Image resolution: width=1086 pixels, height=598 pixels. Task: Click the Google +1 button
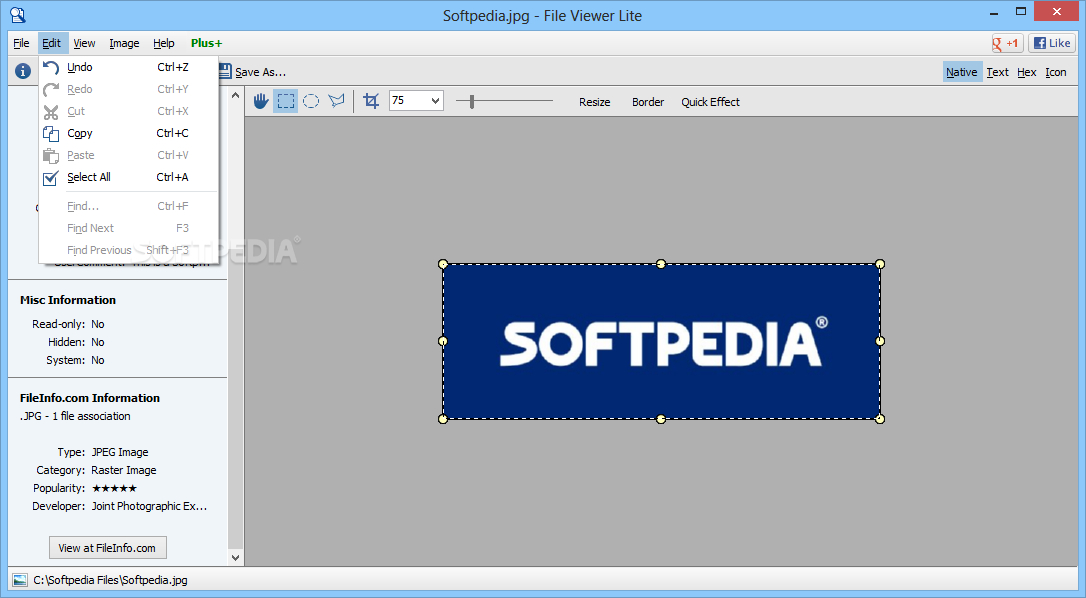(1006, 43)
